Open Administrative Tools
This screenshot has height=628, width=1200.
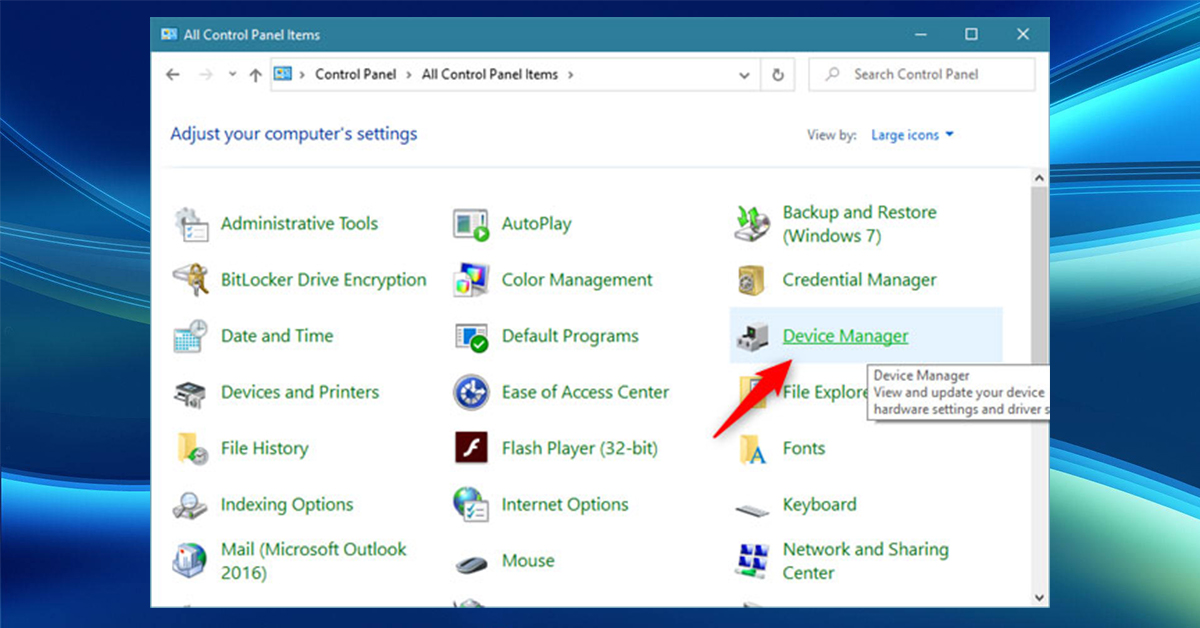pyautogui.click(x=299, y=223)
